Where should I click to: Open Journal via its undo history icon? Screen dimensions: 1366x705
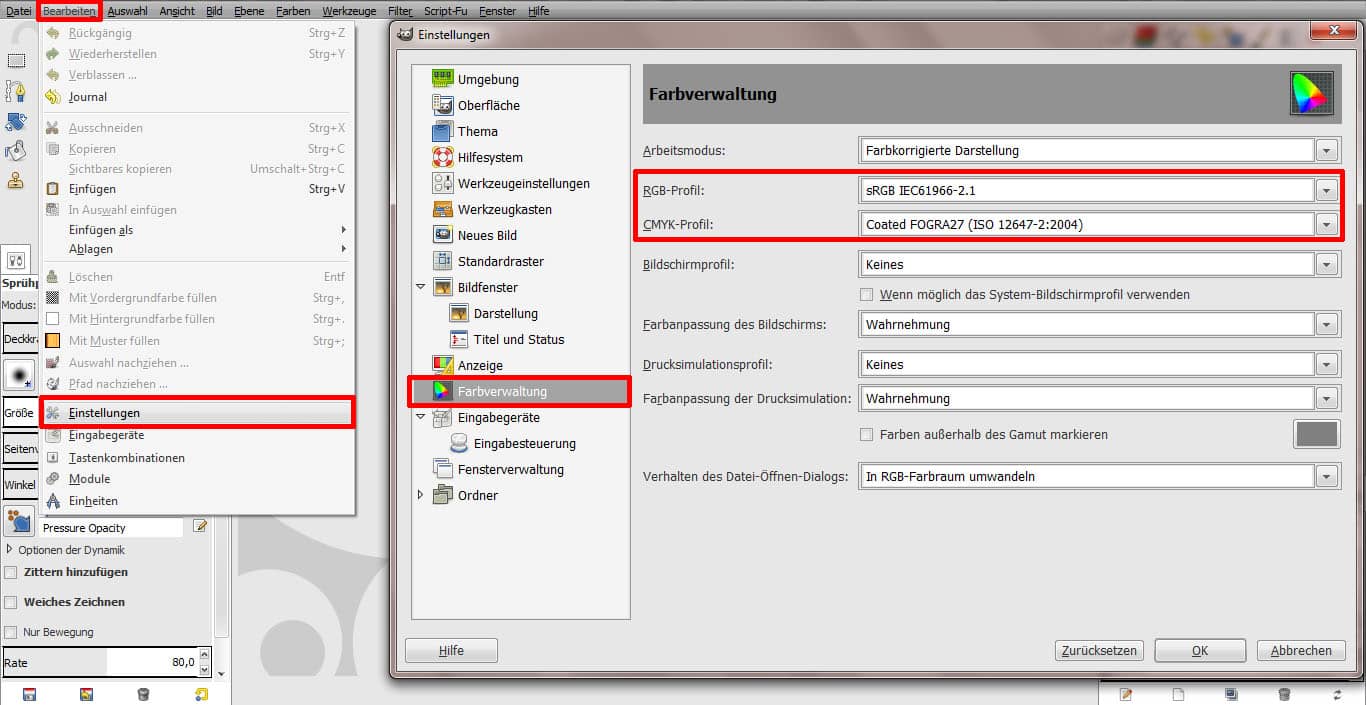click(53, 97)
